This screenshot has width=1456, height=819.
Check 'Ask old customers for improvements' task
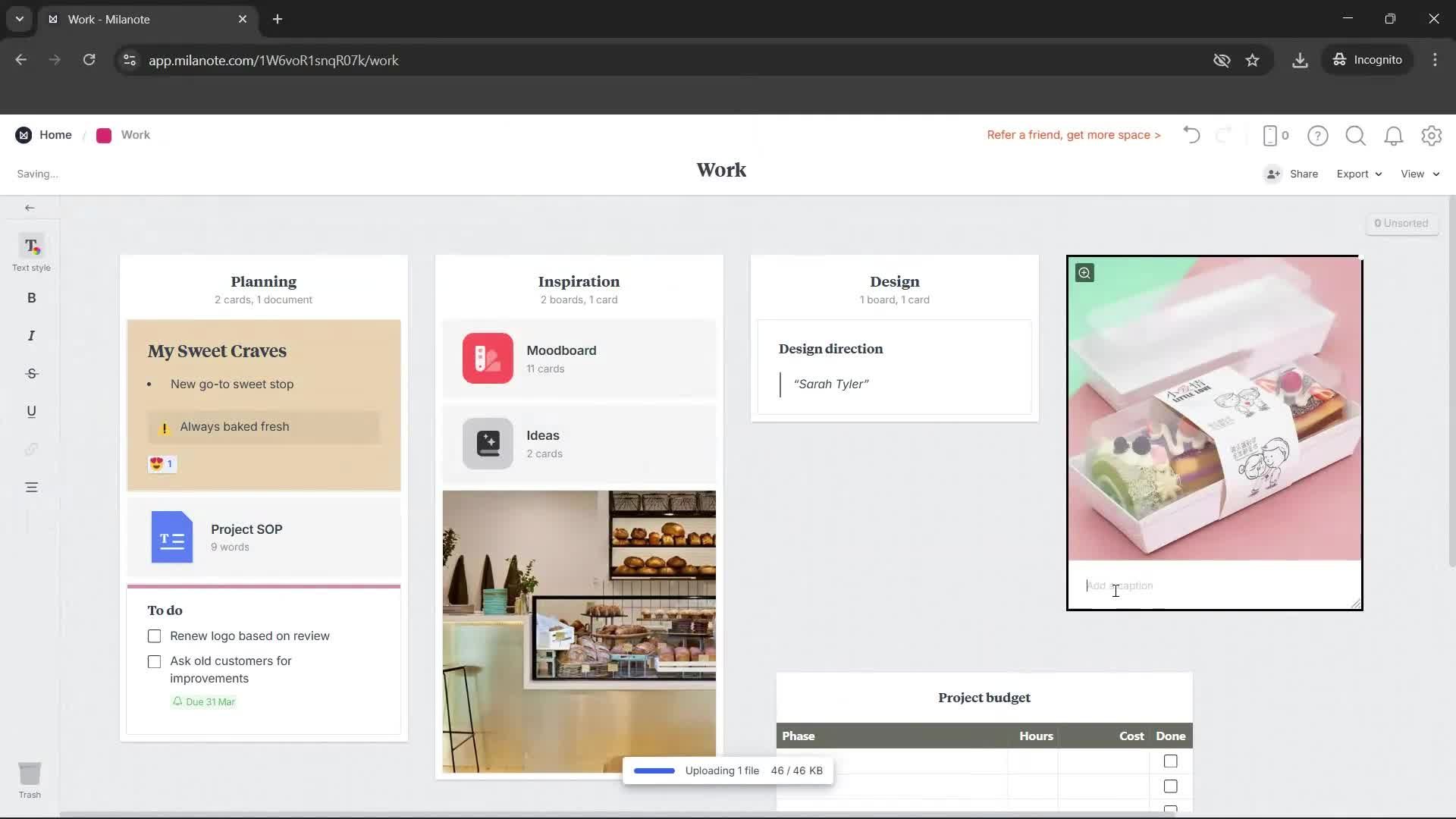pyautogui.click(x=154, y=661)
